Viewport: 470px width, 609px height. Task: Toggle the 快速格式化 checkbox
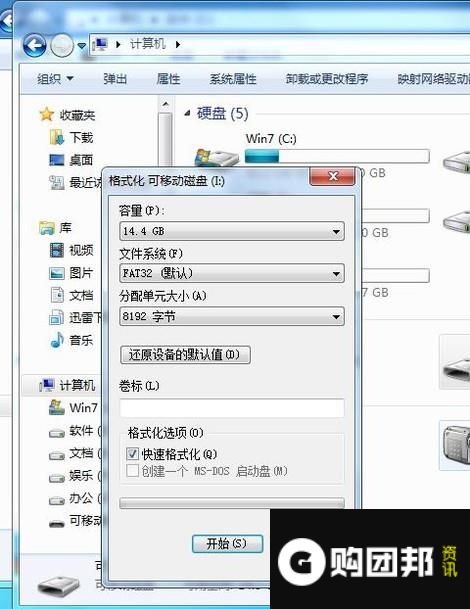pyautogui.click(x=132, y=453)
